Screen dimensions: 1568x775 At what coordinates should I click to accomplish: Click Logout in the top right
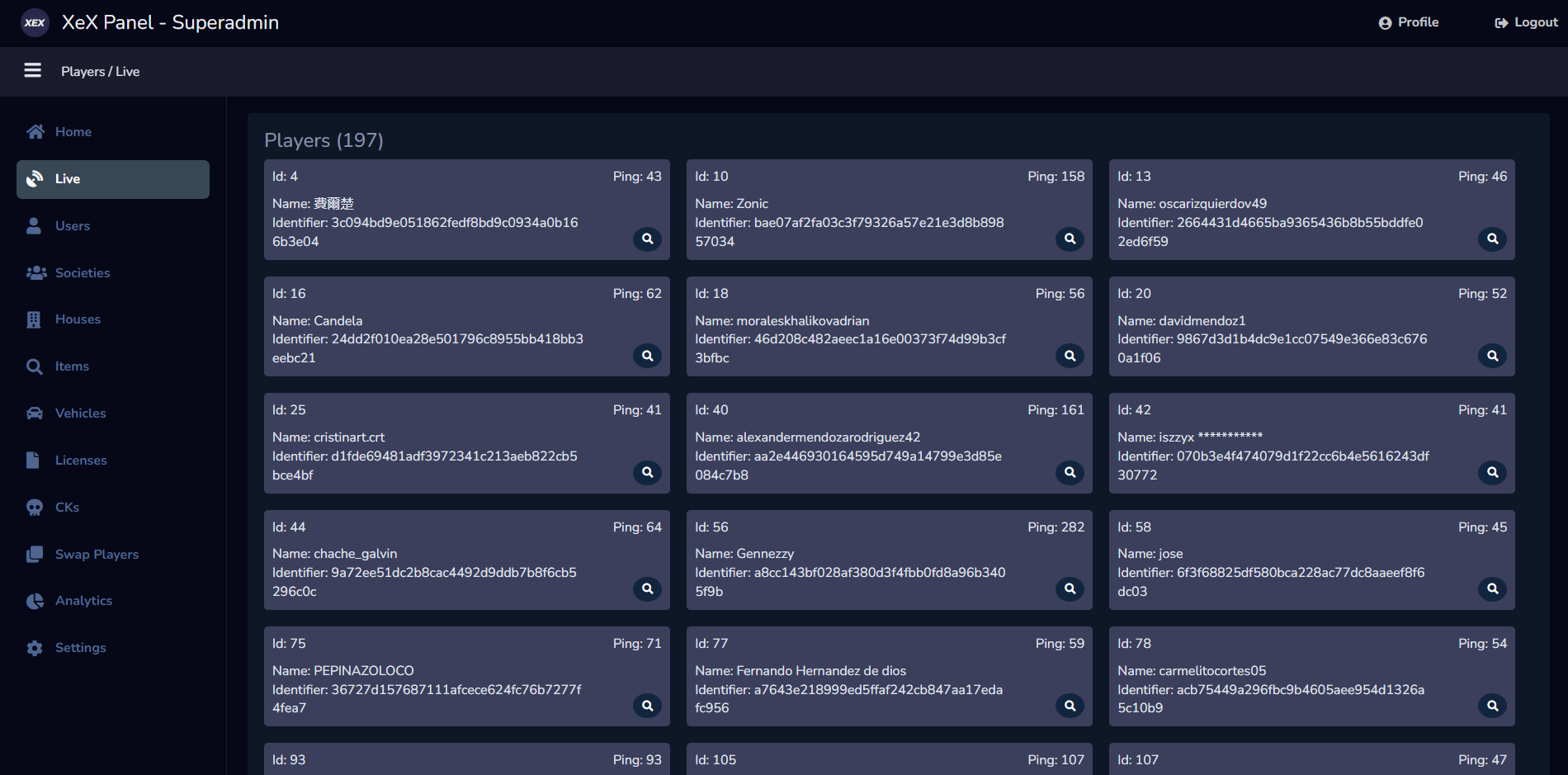[1525, 22]
